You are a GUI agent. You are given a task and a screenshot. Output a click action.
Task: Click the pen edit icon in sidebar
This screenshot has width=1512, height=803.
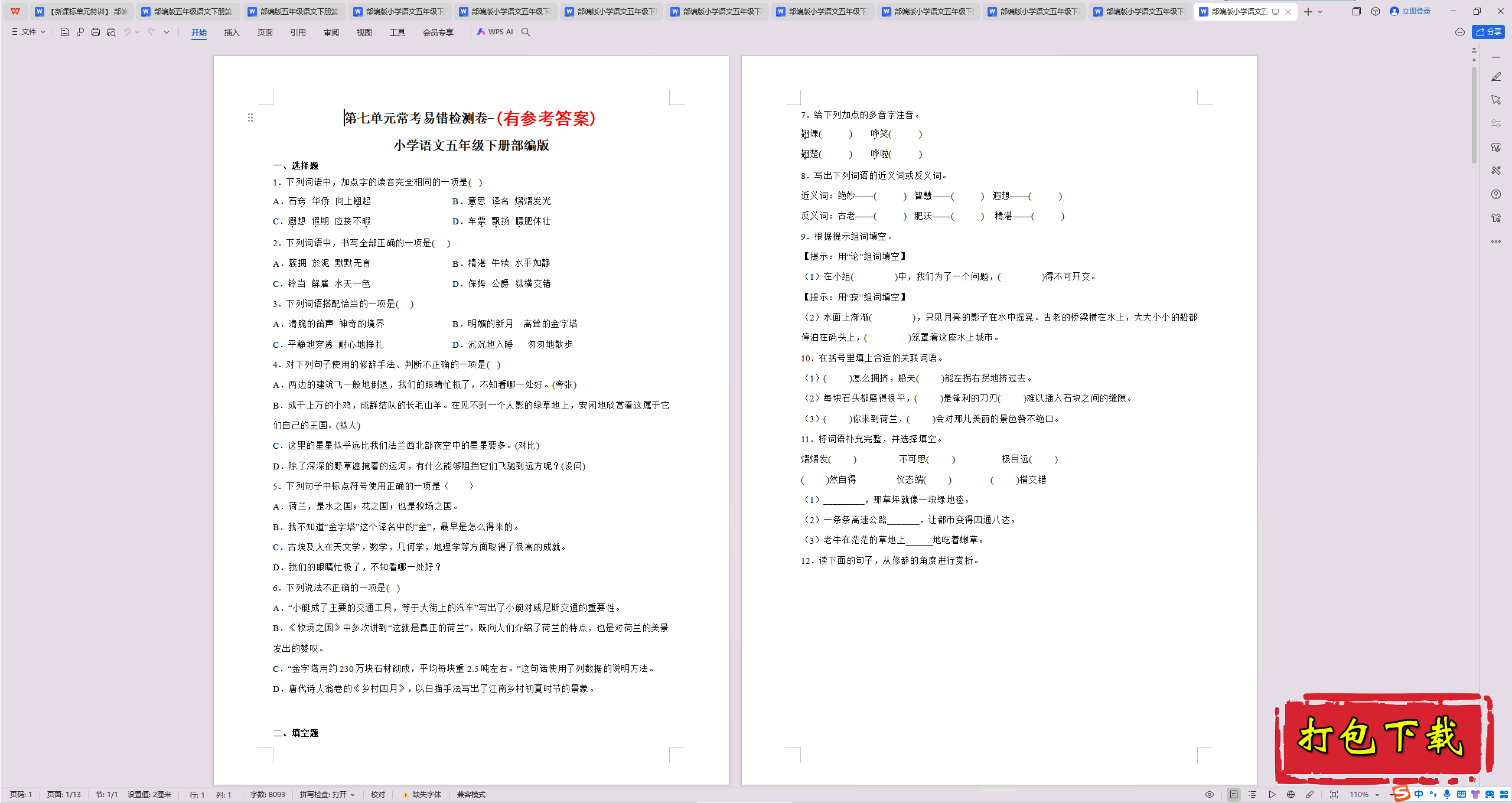click(x=1496, y=77)
